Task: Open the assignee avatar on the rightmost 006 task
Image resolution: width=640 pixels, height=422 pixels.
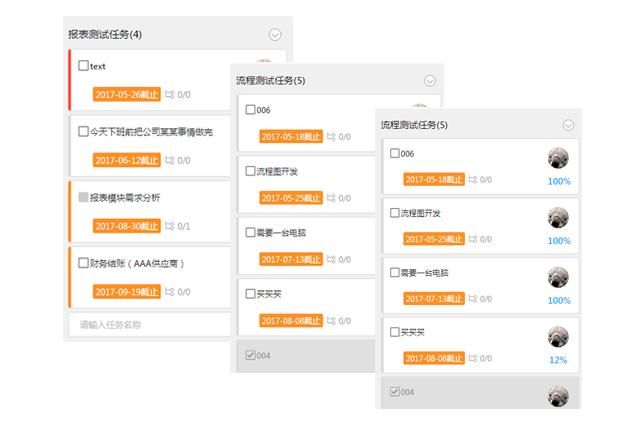Action: (x=558, y=158)
